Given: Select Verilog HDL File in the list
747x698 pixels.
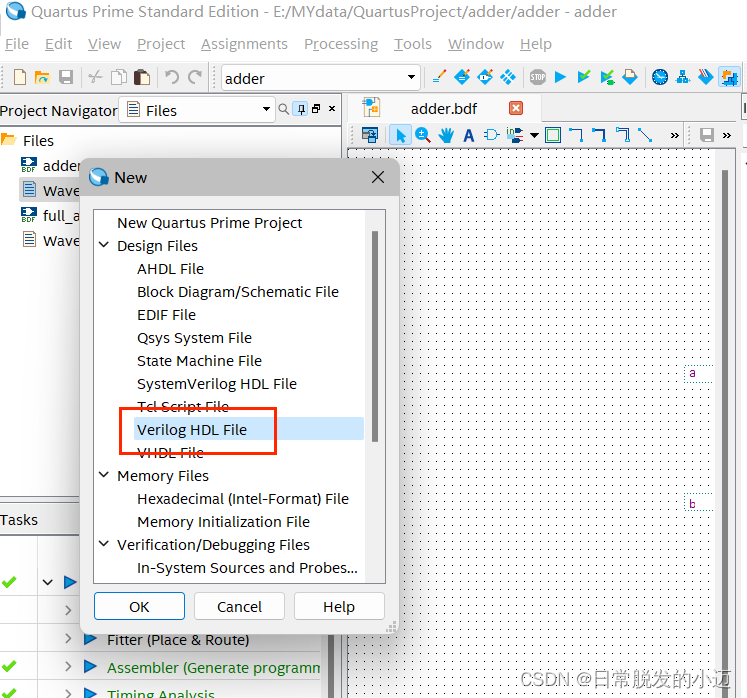Looking at the screenshot, I should point(248,429).
